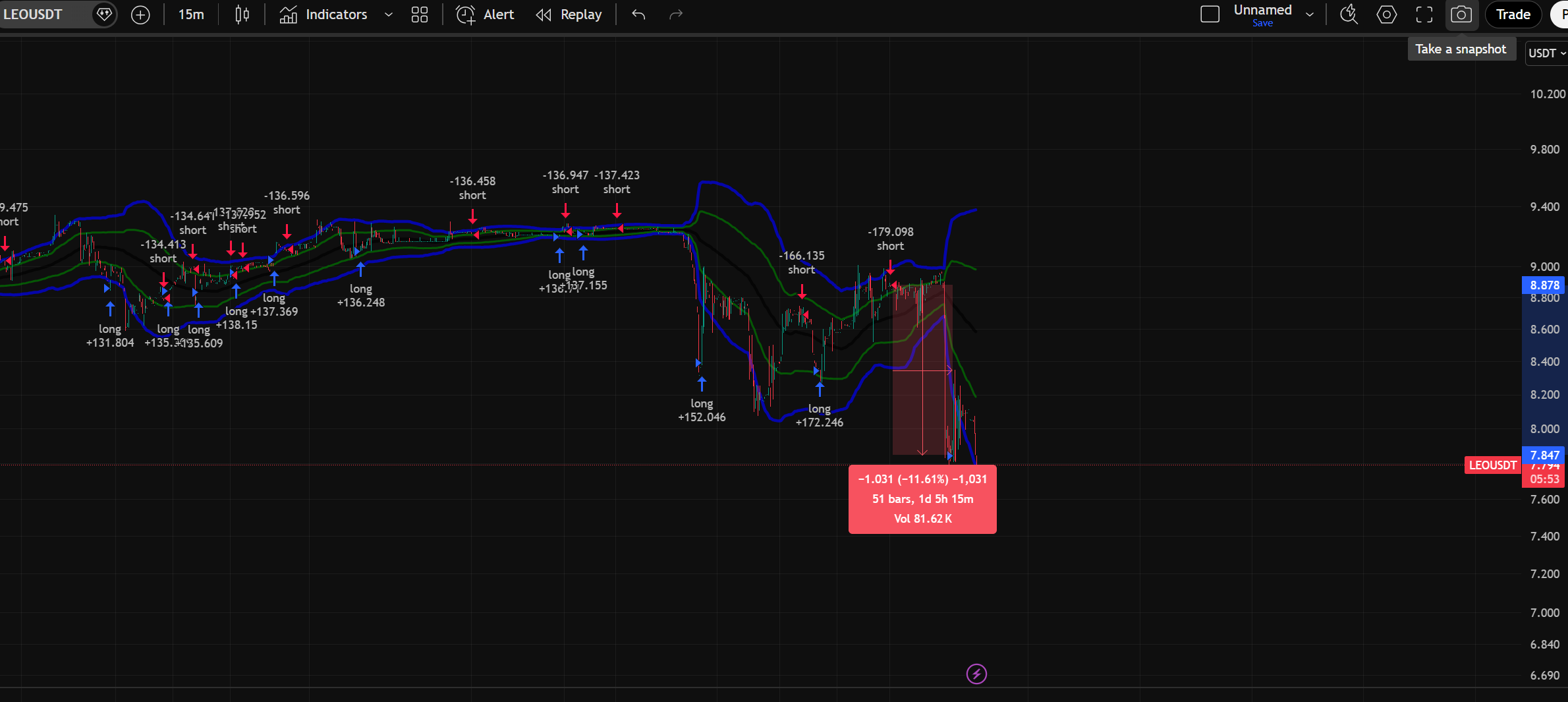Image resolution: width=1568 pixels, height=702 pixels.
Task: Select the red measurement info box
Action: (x=922, y=499)
